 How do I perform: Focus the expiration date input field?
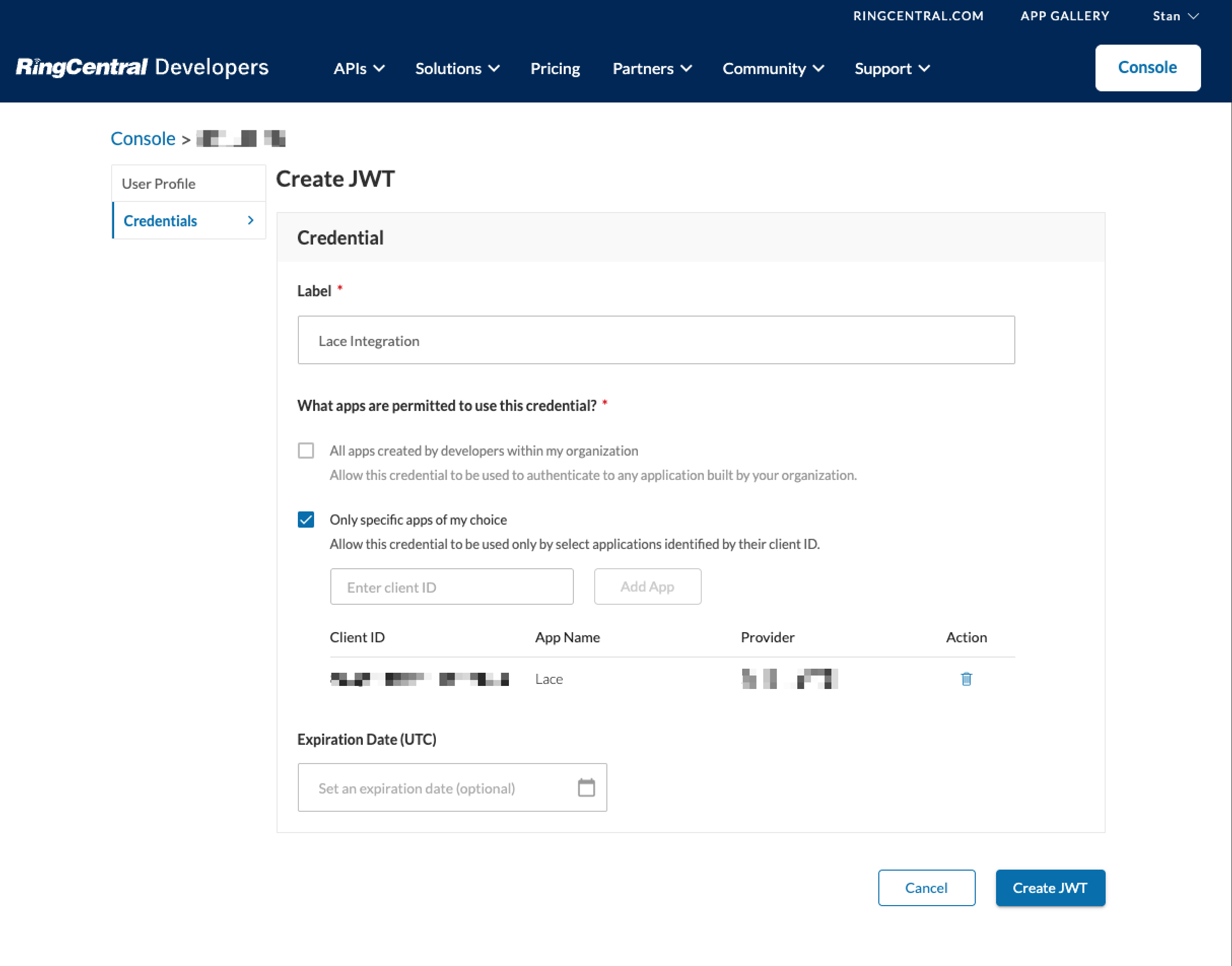452,787
